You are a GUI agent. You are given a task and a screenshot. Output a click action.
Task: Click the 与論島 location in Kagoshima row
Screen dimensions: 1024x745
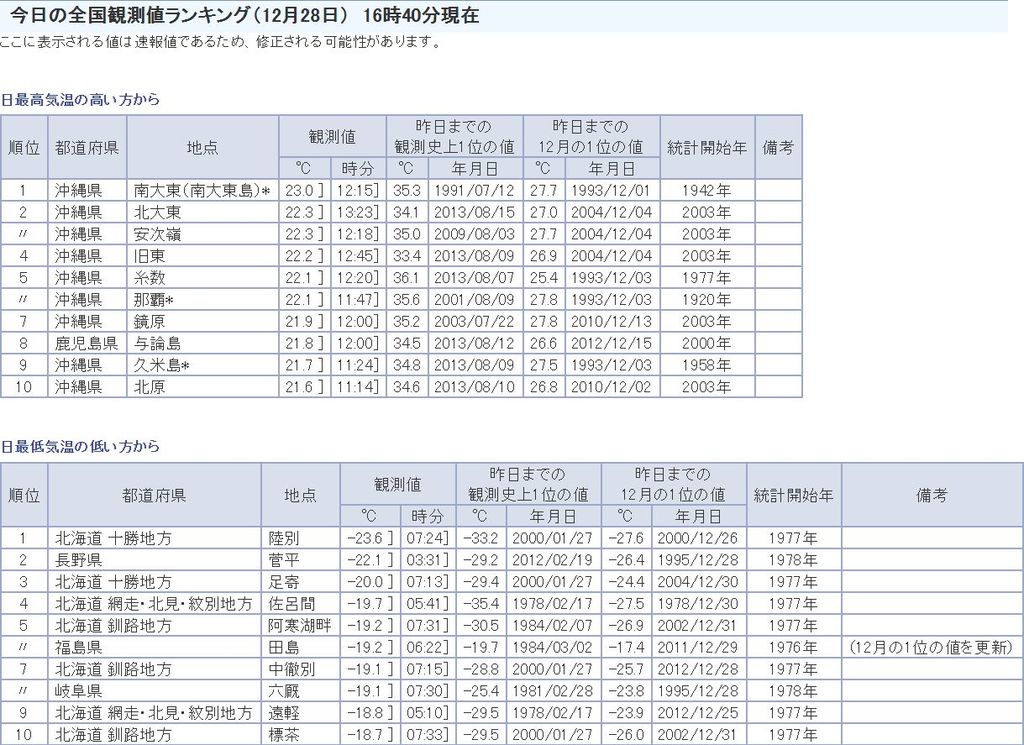157,344
